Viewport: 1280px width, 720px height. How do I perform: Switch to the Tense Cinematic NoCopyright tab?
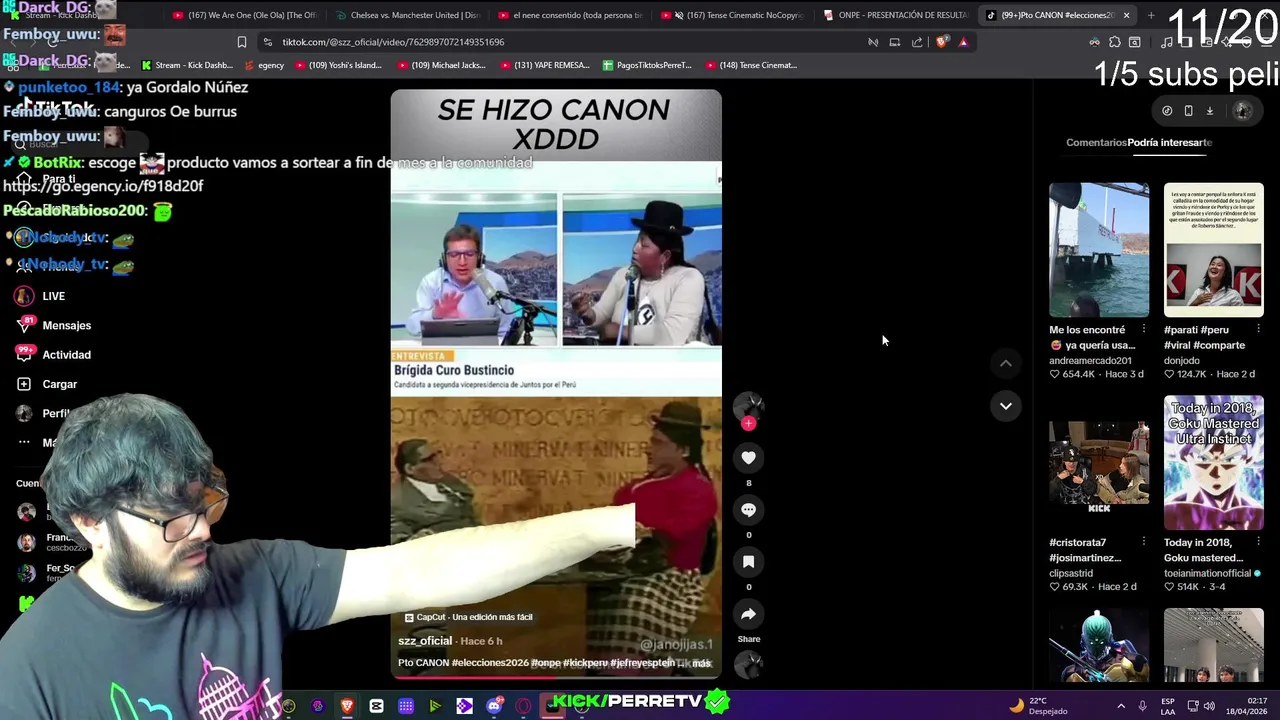[x=731, y=15]
